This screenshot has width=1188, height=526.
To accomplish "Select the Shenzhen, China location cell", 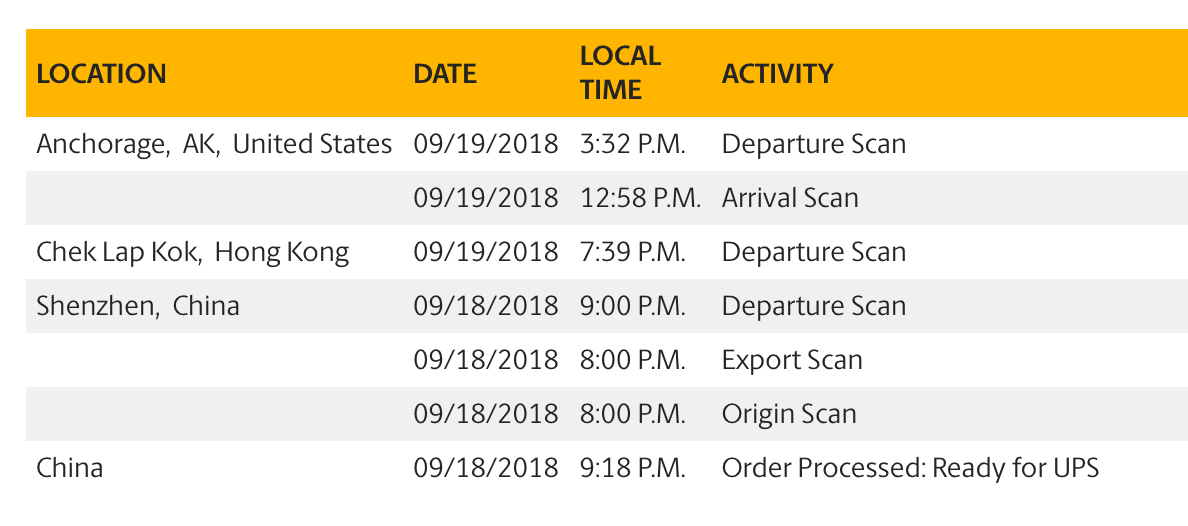I will [x=138, y=306].
